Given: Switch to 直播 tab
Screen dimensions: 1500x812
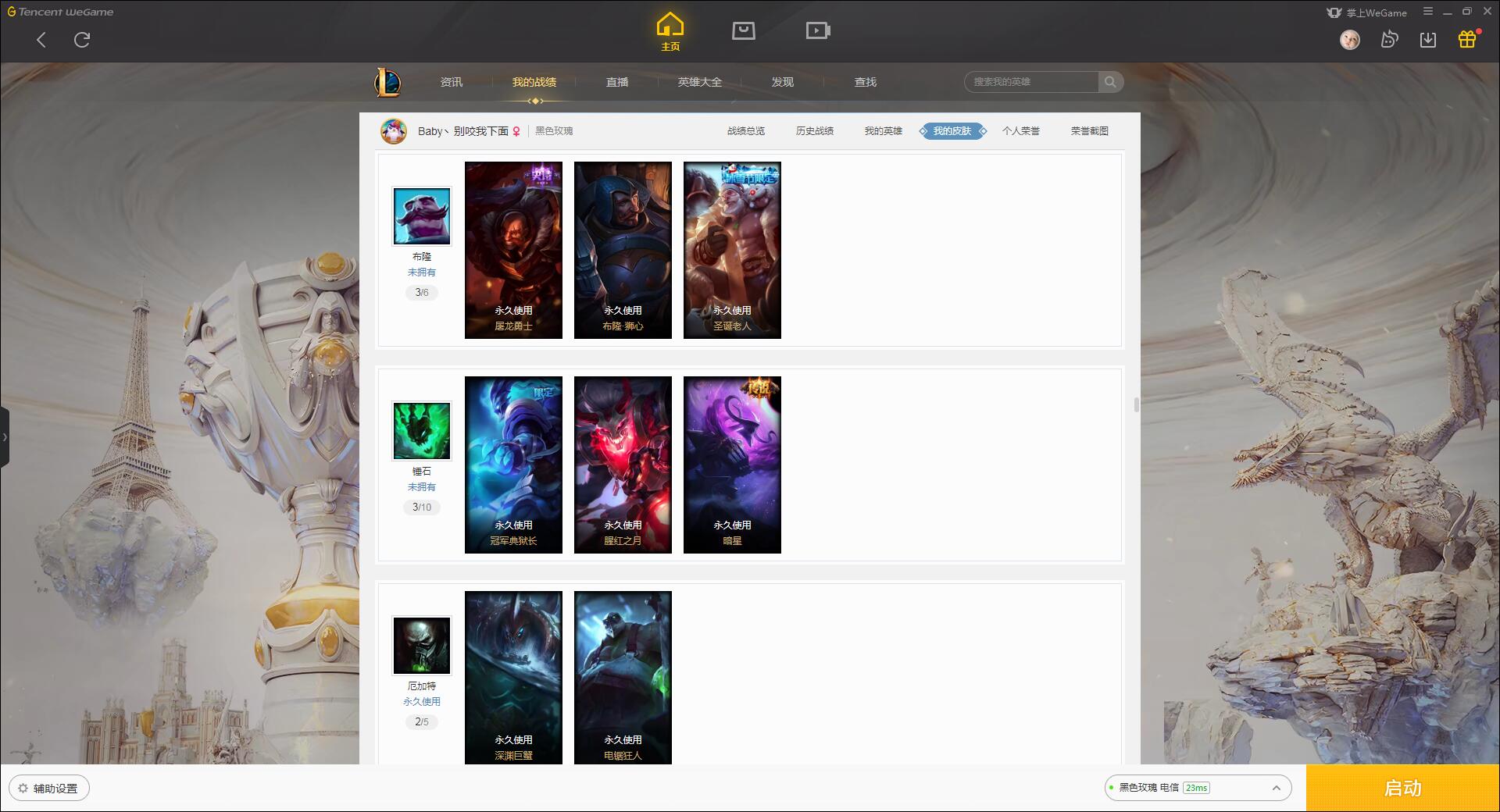Looking at the screenshot, I should click(617, 82).
